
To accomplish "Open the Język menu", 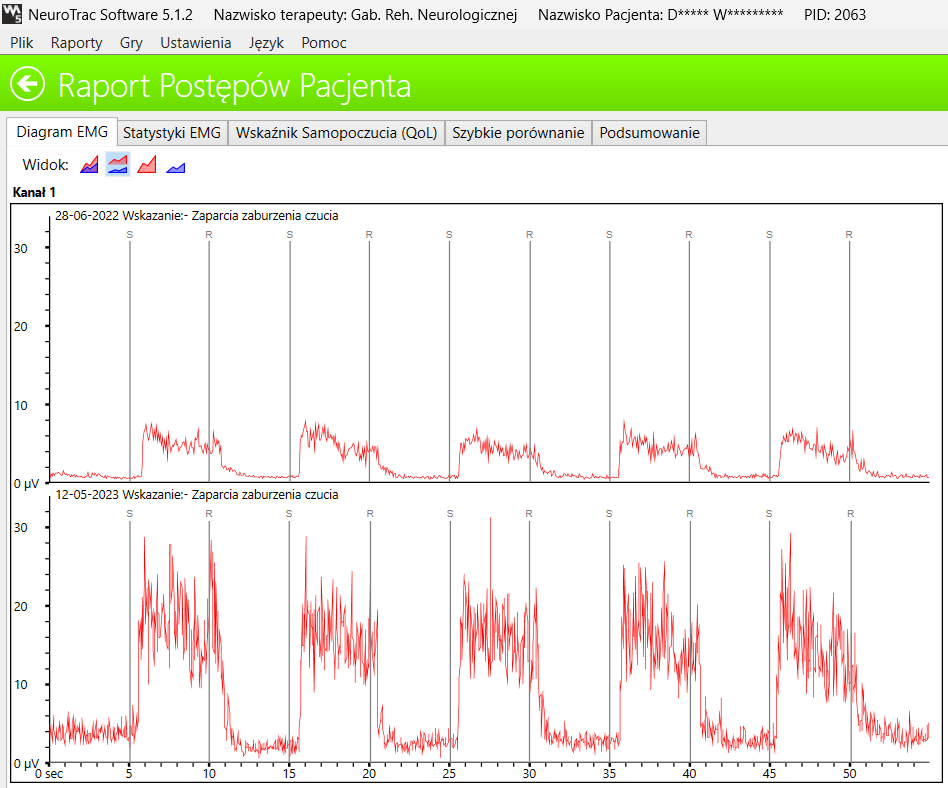I will click(265, 43).
